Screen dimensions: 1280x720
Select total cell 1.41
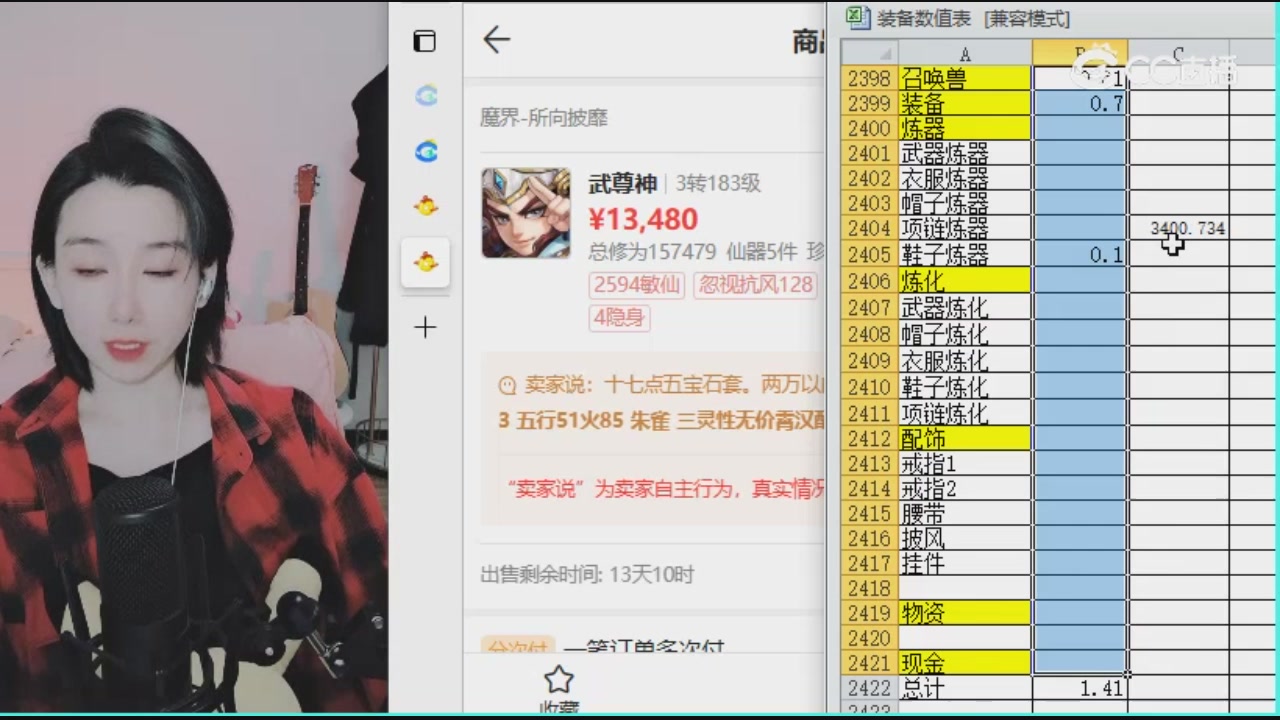pyautogui.click(x=1080, y=688)
